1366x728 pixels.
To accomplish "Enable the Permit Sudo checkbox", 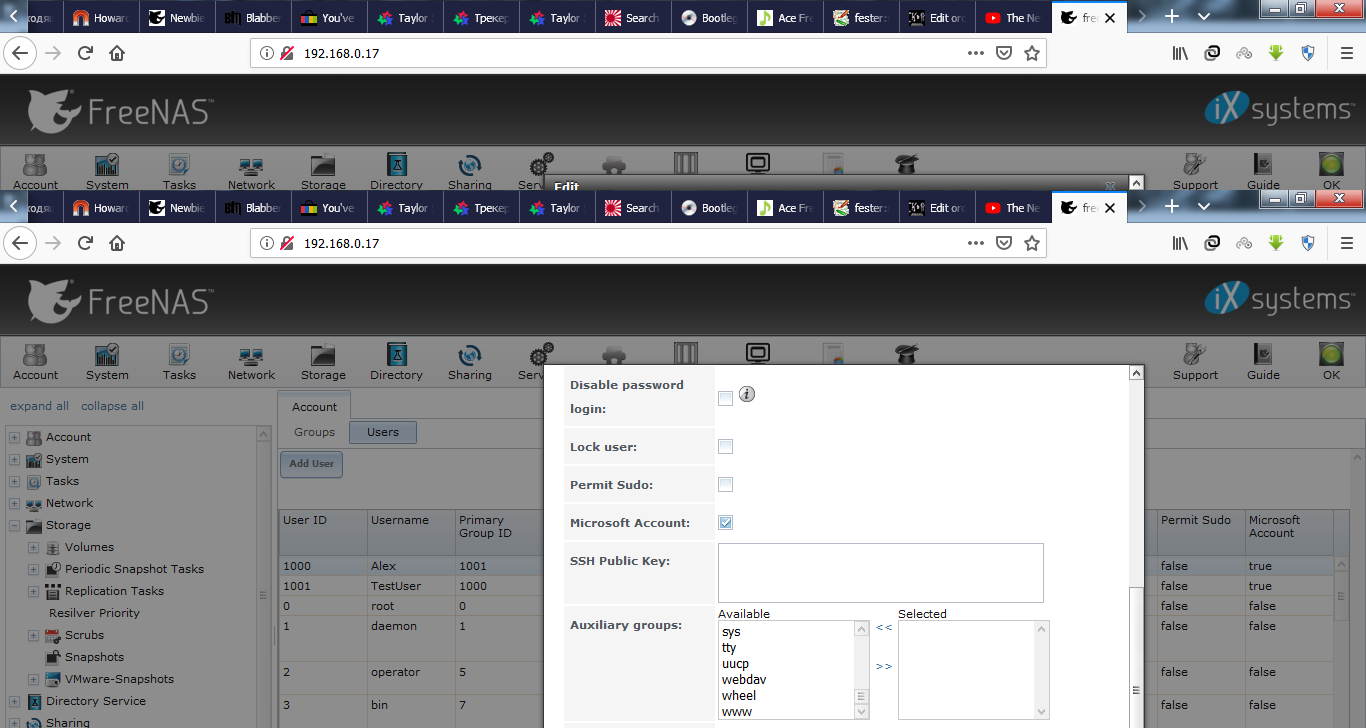I will (726, 485).
